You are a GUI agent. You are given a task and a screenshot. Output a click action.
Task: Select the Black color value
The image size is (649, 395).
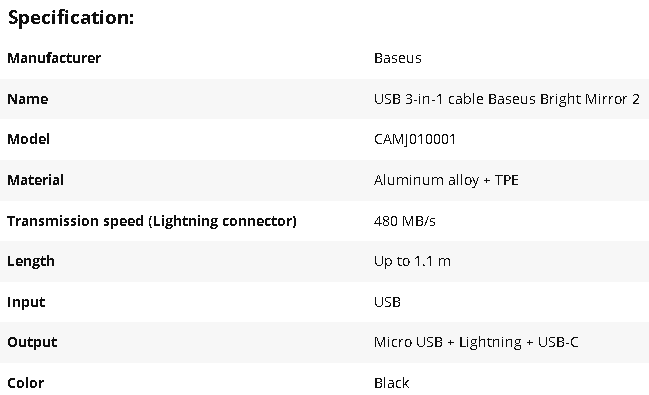coord(392,383)
